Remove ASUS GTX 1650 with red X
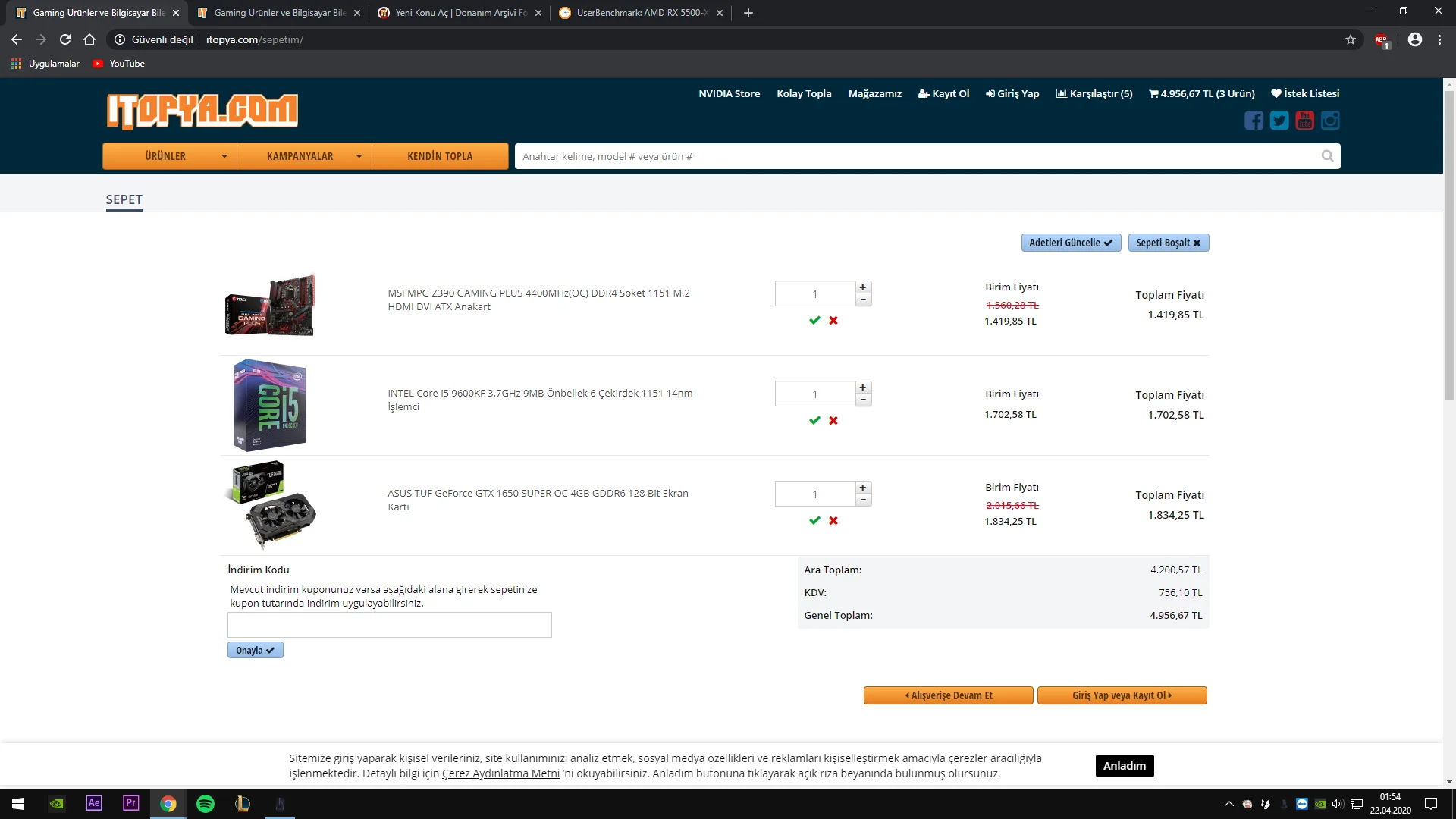The height and width of the screenshot is (819, 1456). pos(833,521)
